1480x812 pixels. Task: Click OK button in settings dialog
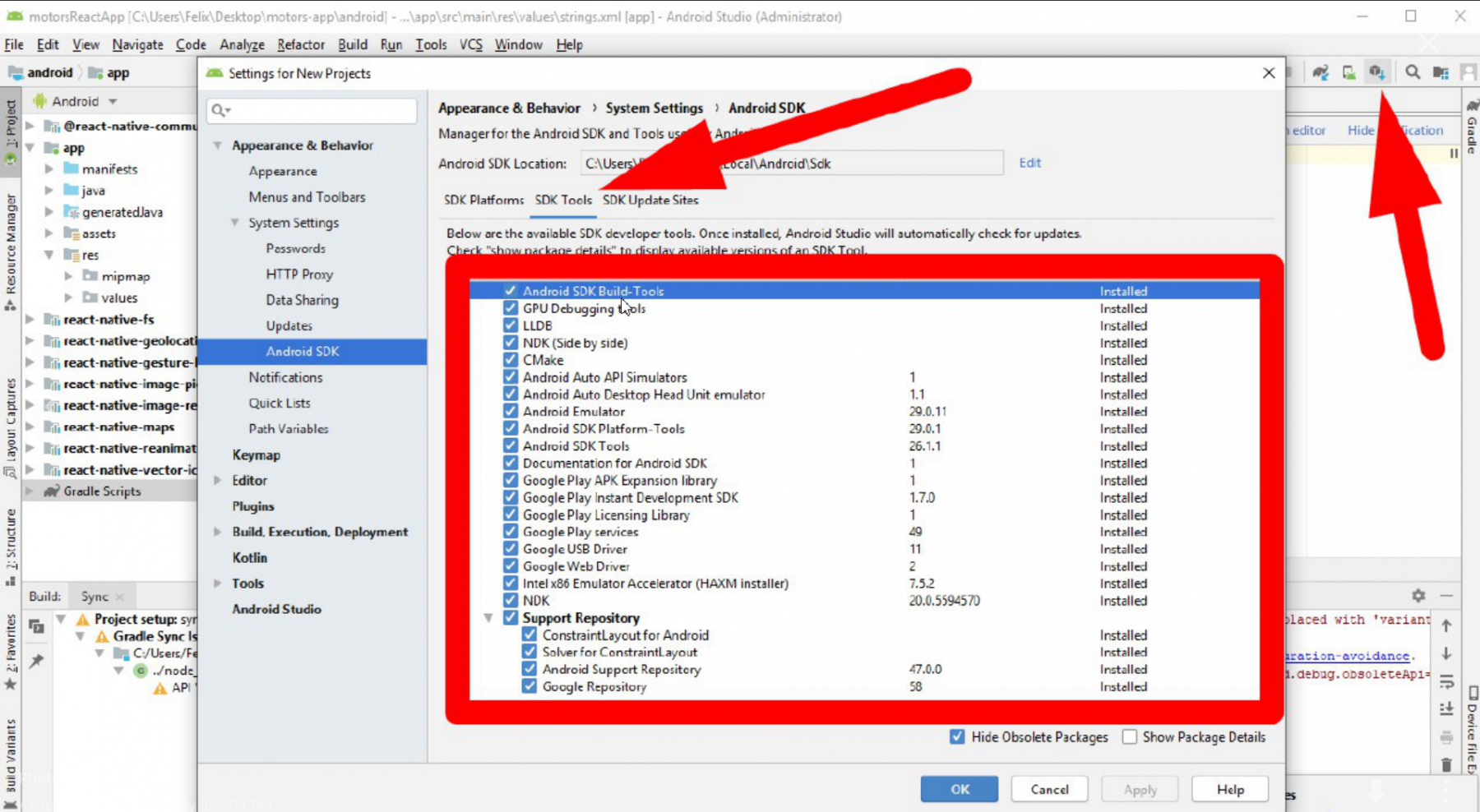(960, 789)
